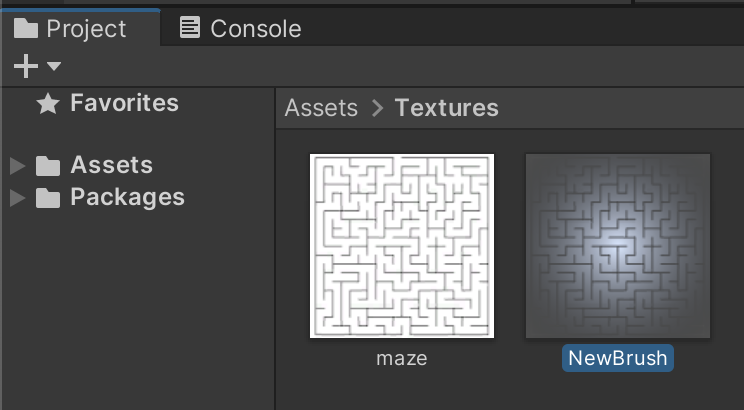Viewport: 744px width, 410px height.
Task: Go to Assets in the breadcrumb path
Action: point(321,108)
